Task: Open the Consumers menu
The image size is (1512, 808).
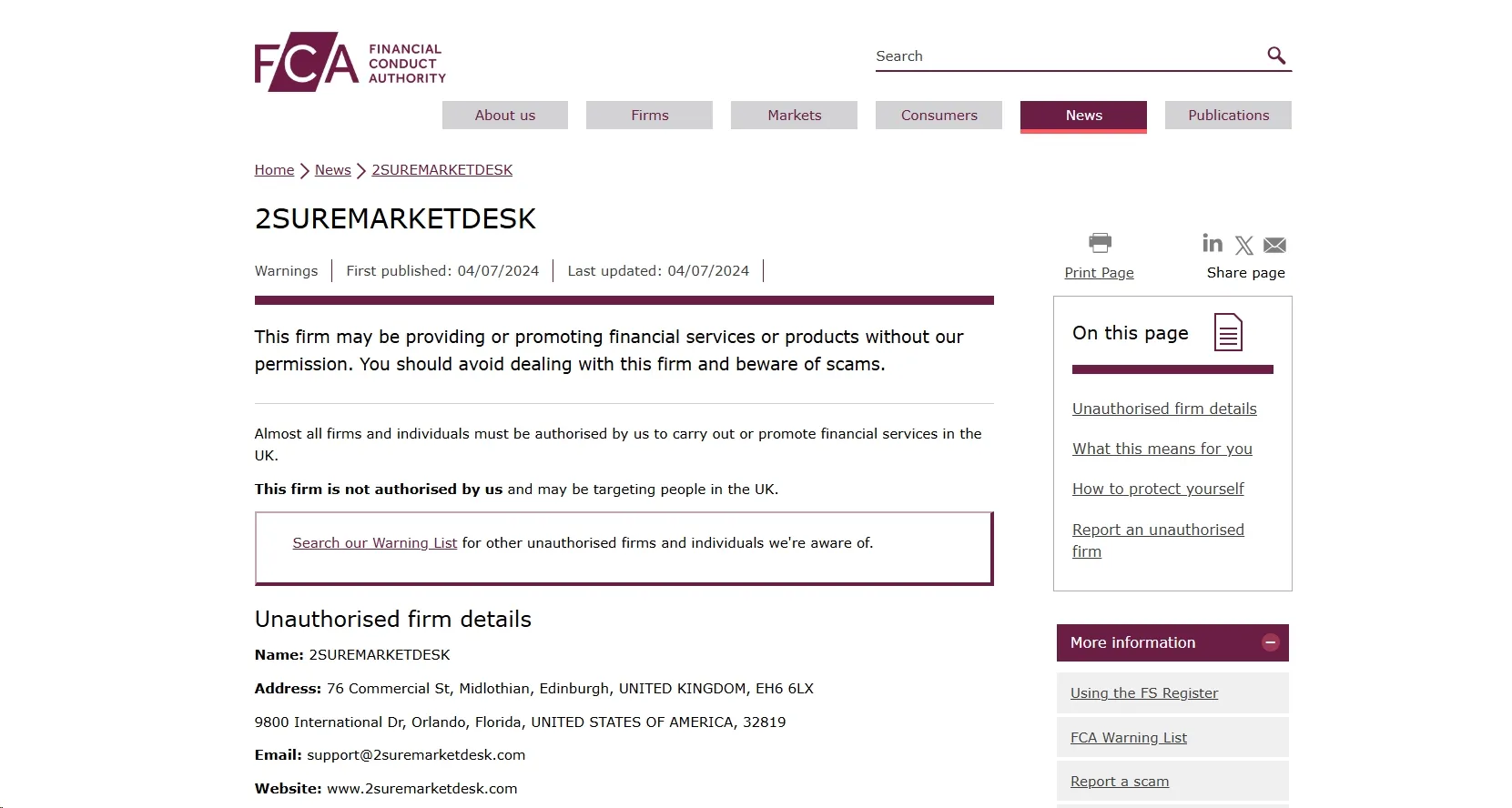Action: click(939, 116)
